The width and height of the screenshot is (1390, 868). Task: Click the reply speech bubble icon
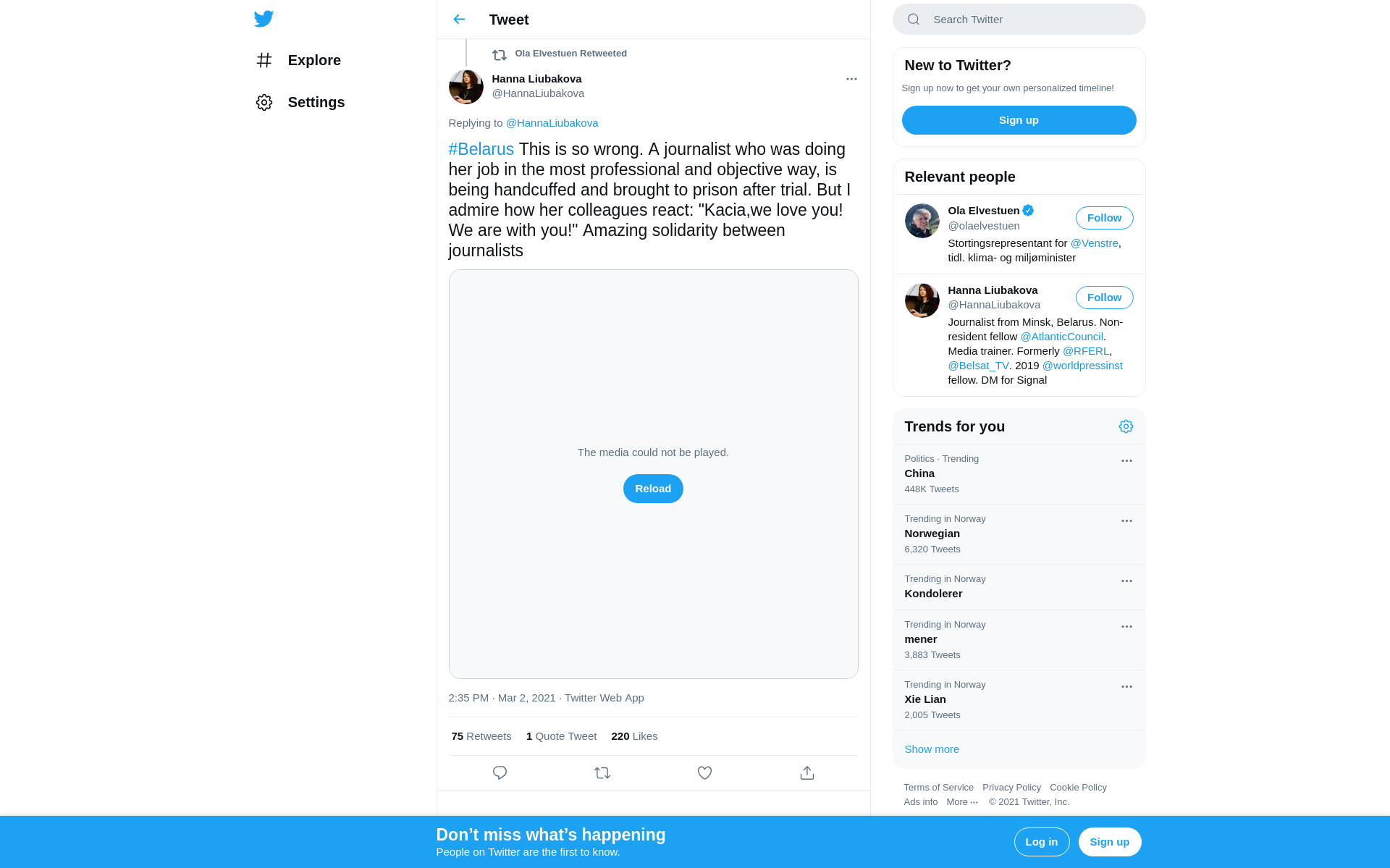point(500,773)
